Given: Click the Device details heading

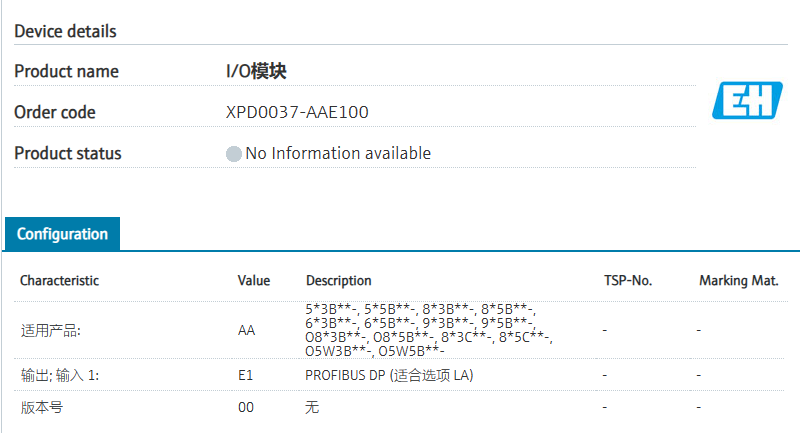Looking at the screenshot, I should (x=65, y=31).
